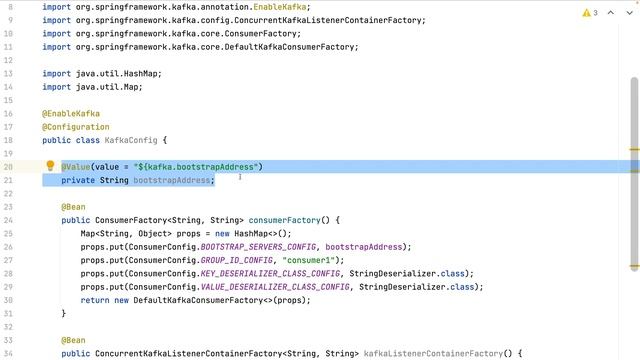This screenshot has height=360, width=640.
Task: Click the "consumer1" string literal
Action: coord(309,260)
